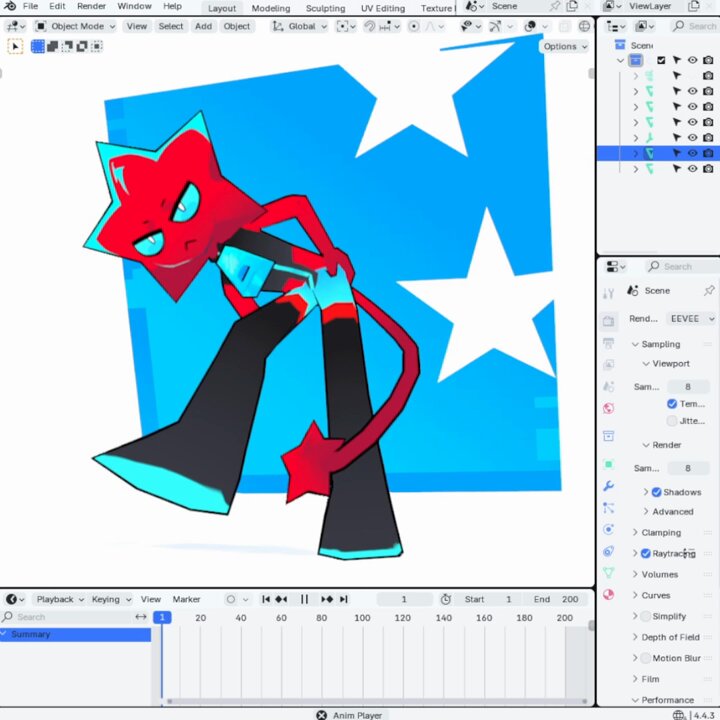Open the View Layer properties tab
The height and width of the screenshot is (720, 720).
[x=608, y=365]
